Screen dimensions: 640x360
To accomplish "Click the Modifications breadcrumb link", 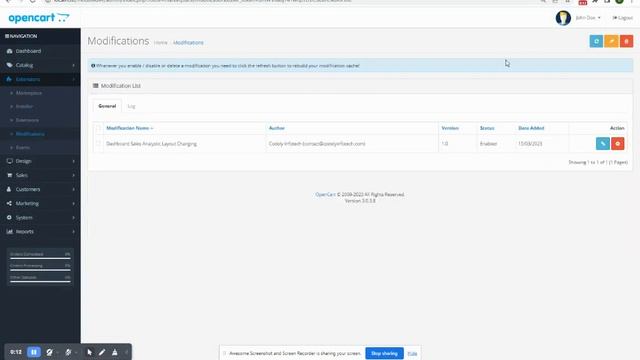I will (x=188, y=42).
